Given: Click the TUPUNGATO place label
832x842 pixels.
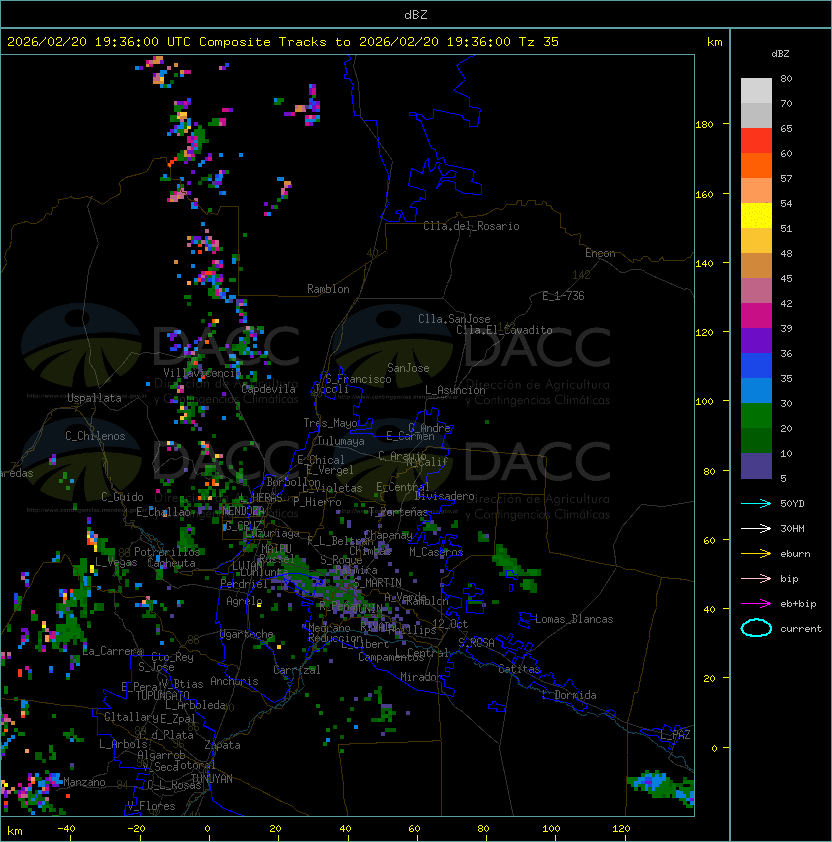Looking at the screenshot, I should coord(163,695).
